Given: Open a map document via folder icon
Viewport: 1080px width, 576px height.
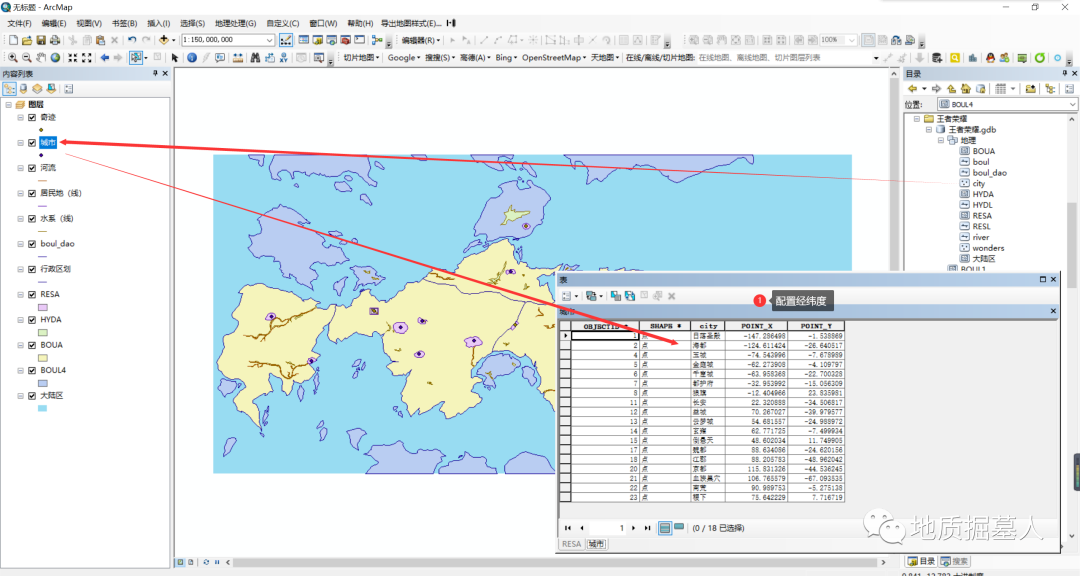Looking at the screenshot, I should click(x=27, y=40).
